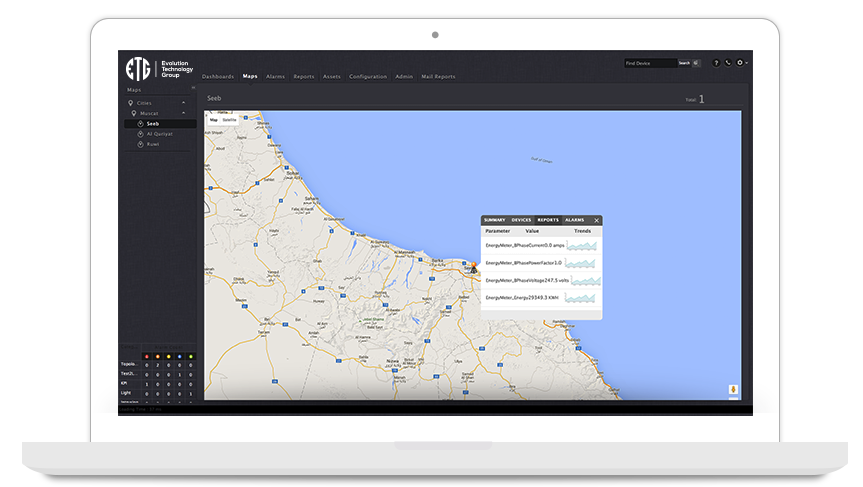
Task: Open the Alarms menu in navigation
Action: (x=275, y=76)
